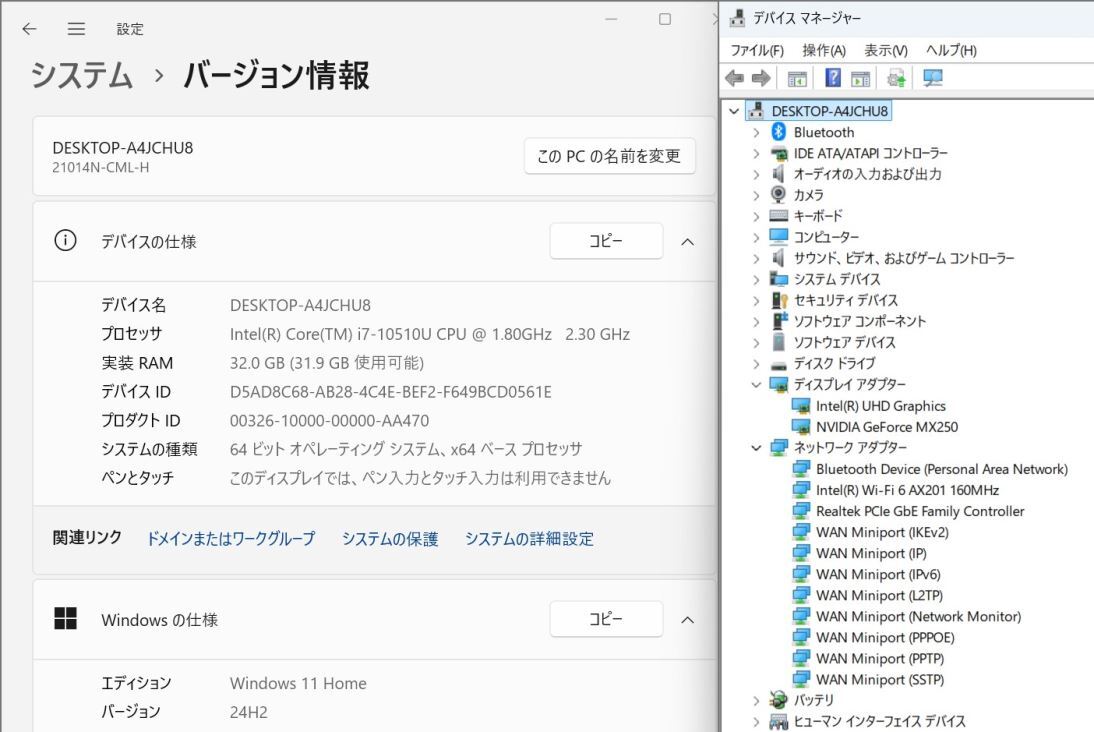The height and width of the screenshot is (732, 1094).
Task: Open システムの詳細設定 link
Action: [x=530, y=539]
